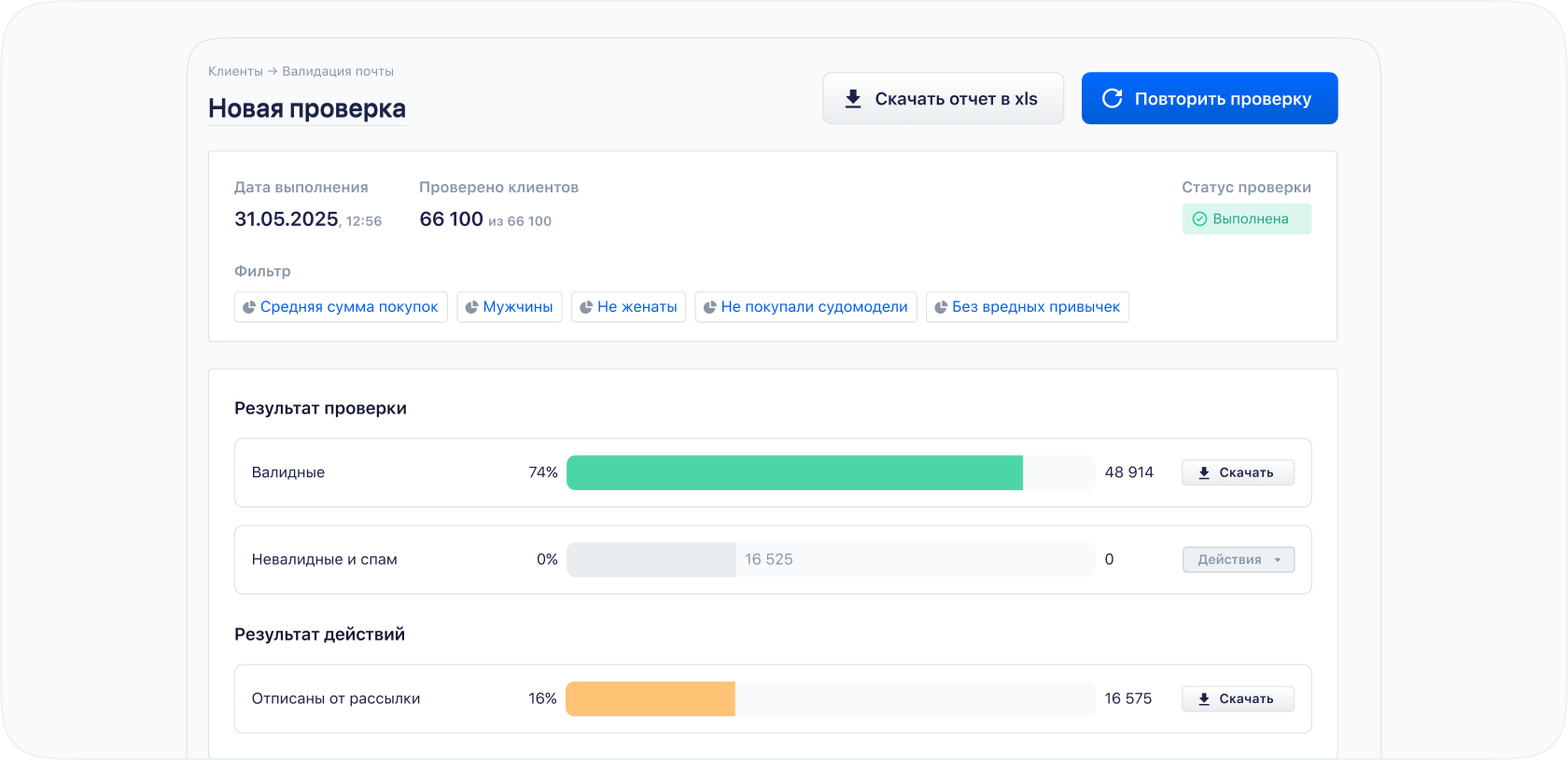Open the 'Действия' dropdown for Невалидные и спам

(1239, 559)
